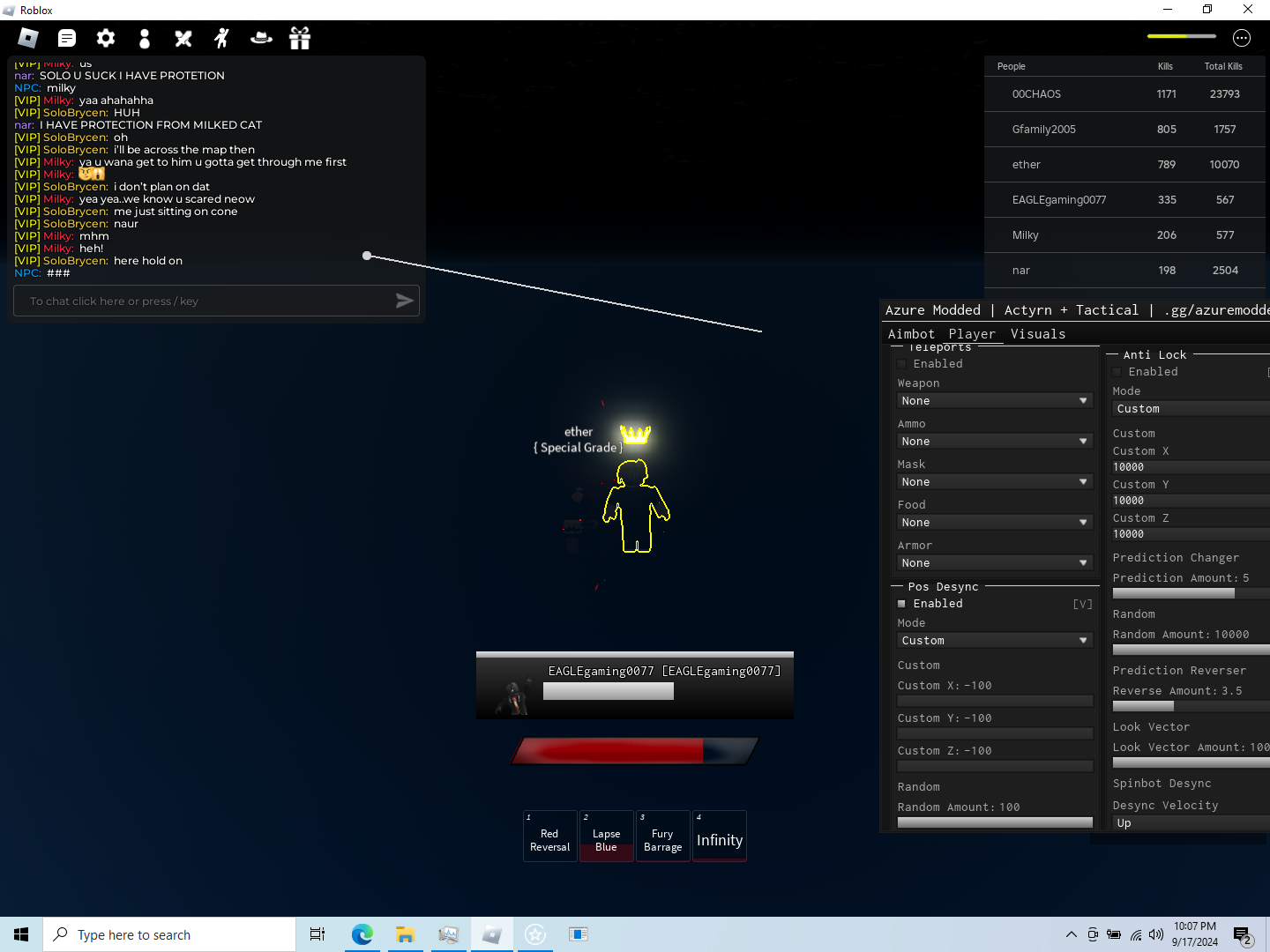1270x952 pixels.
Task: Switch to the Player tab
Action: [972, 334]
